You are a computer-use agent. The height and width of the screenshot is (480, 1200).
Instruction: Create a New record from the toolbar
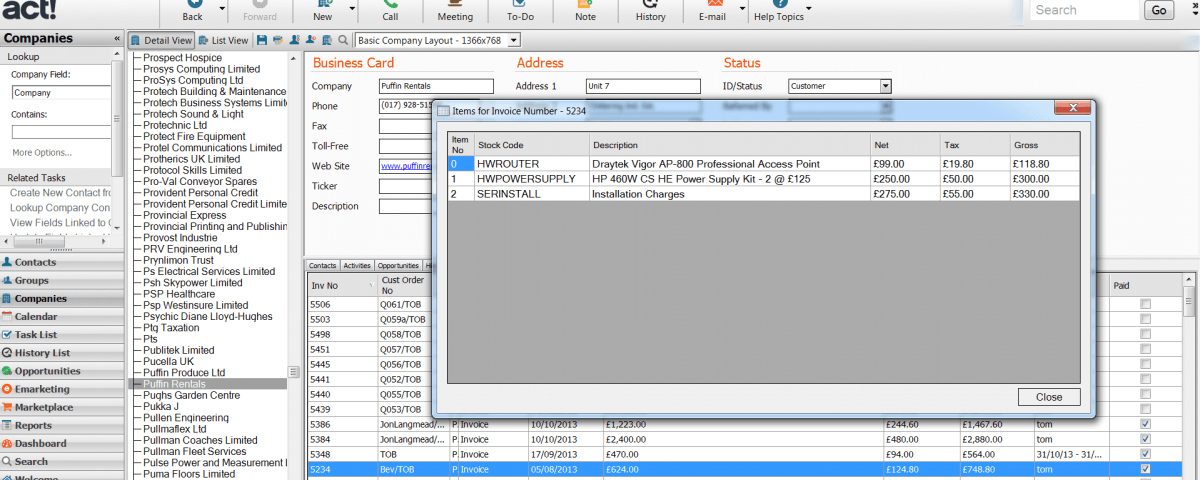322,11
